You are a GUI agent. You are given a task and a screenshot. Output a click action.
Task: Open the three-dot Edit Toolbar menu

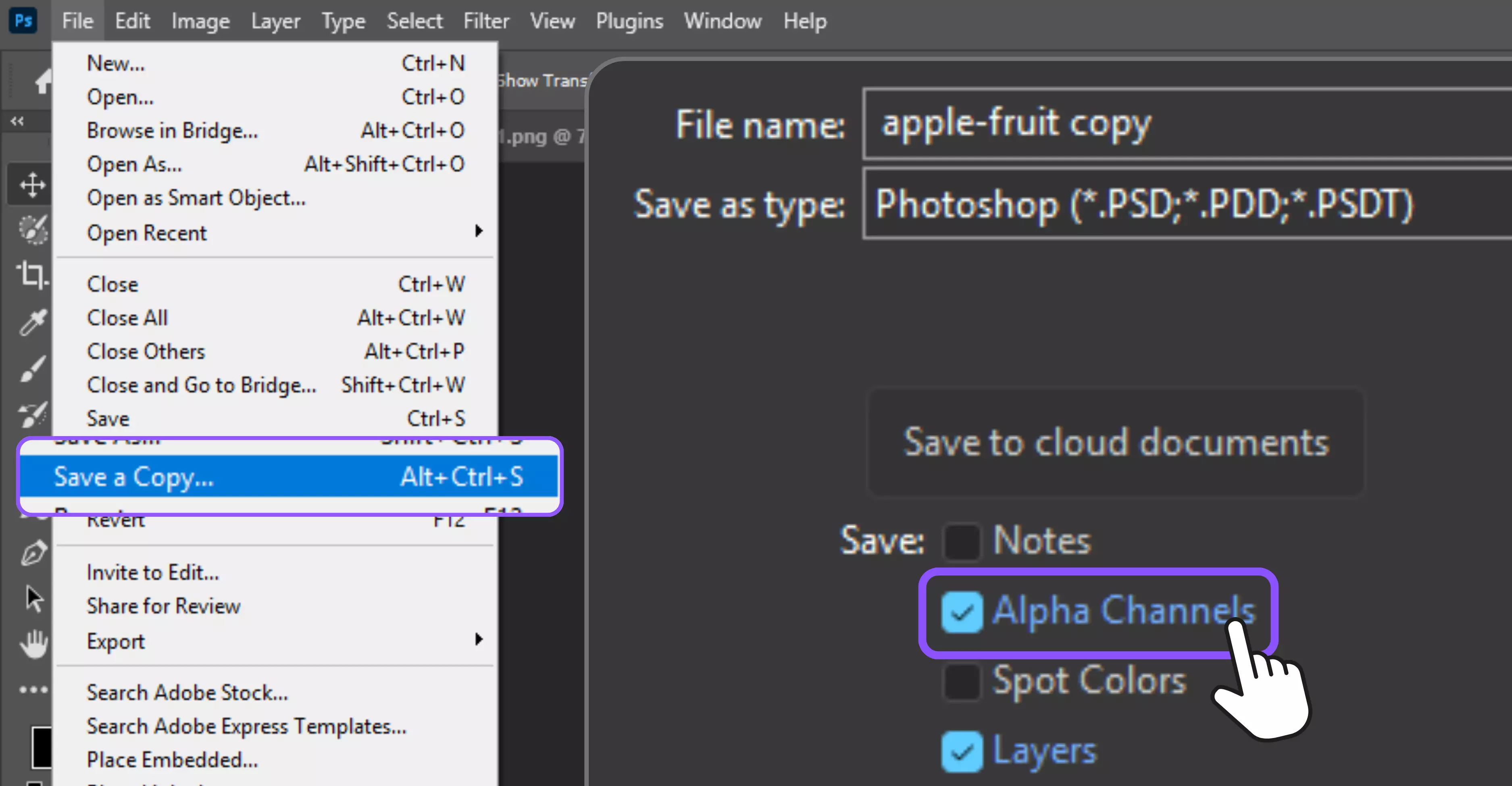click(x=33, y=689)
